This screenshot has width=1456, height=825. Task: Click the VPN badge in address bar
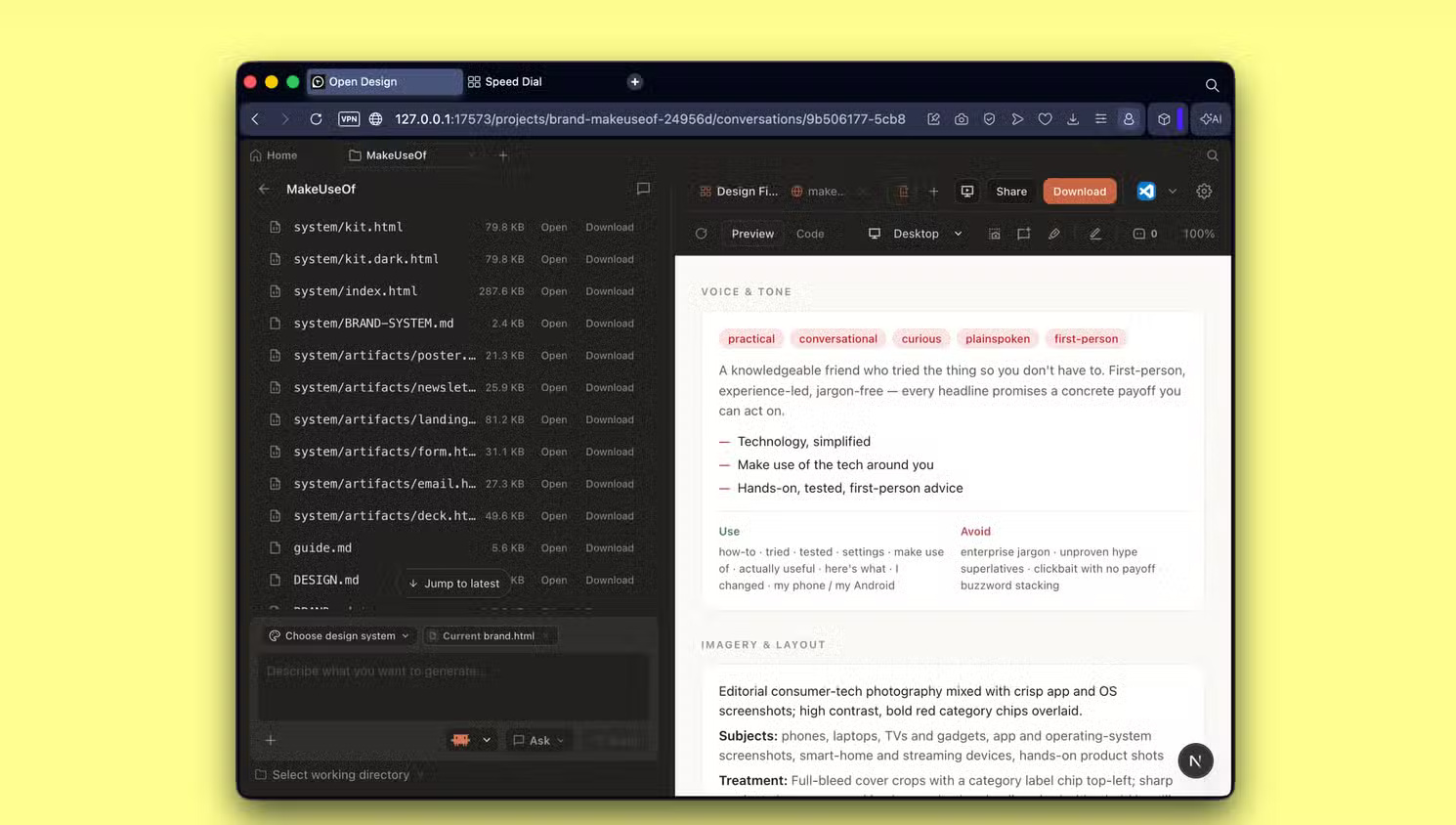(x=349, y=119)
